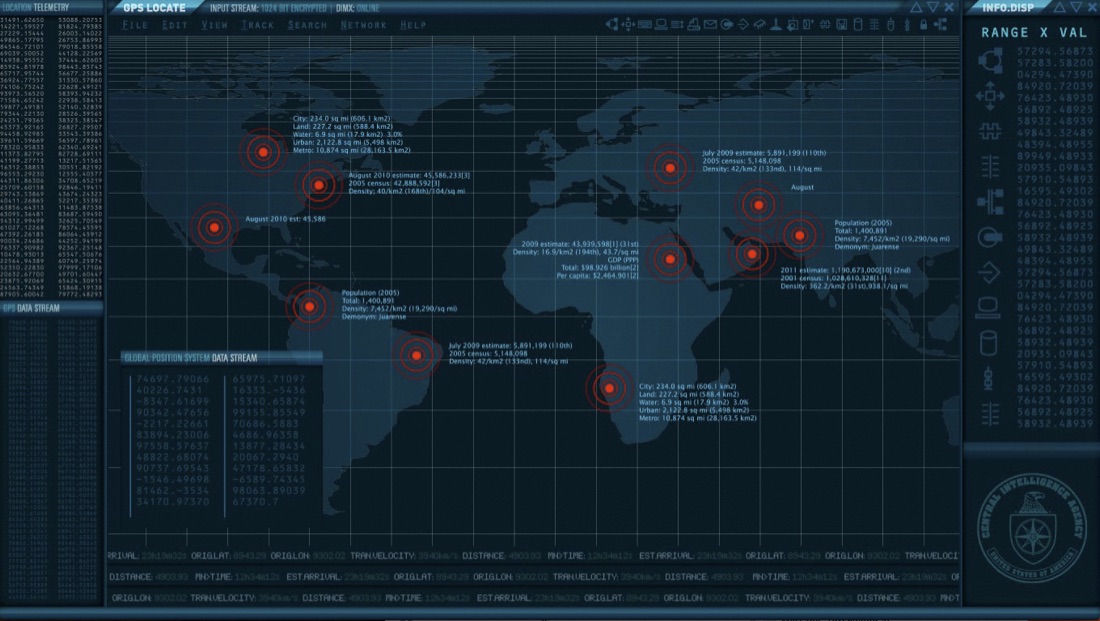Click the chain link icon in INFO.DISP panel
Viewport: 1100px width, 621px height.
(x=988, y=379)
